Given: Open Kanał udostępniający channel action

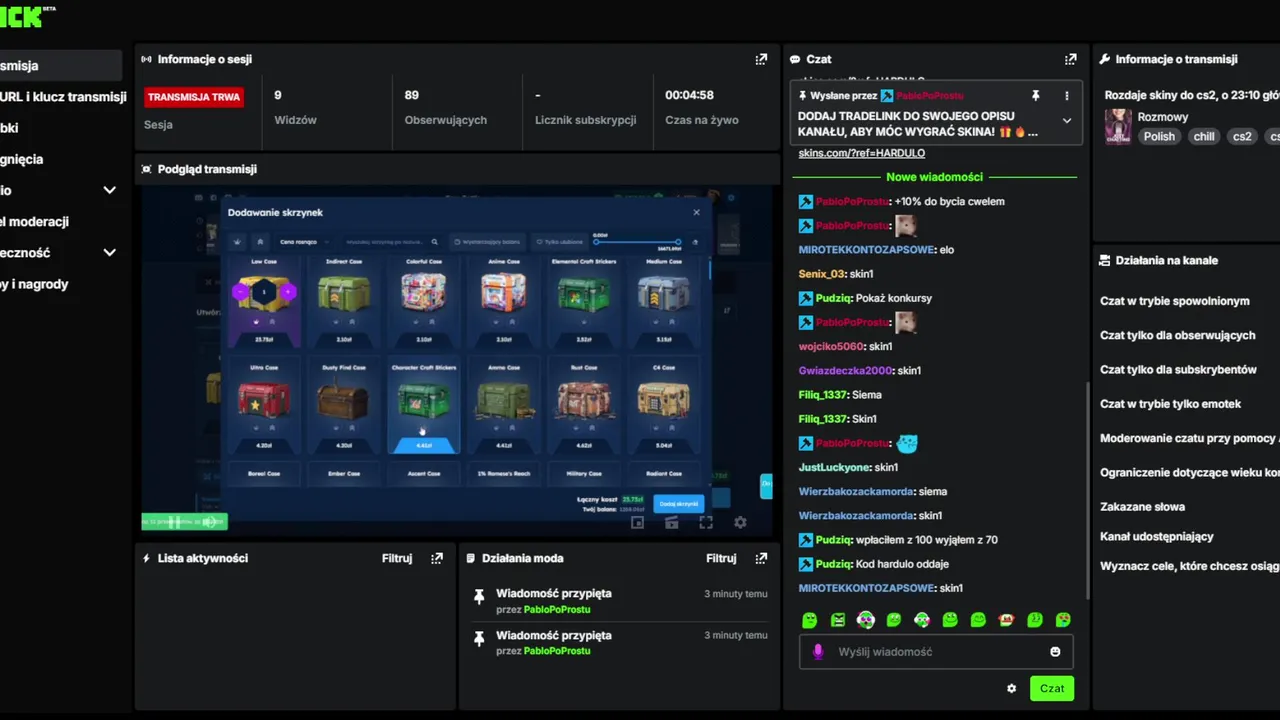Looking at the screenshot, I should click(x=1157, y=537).
